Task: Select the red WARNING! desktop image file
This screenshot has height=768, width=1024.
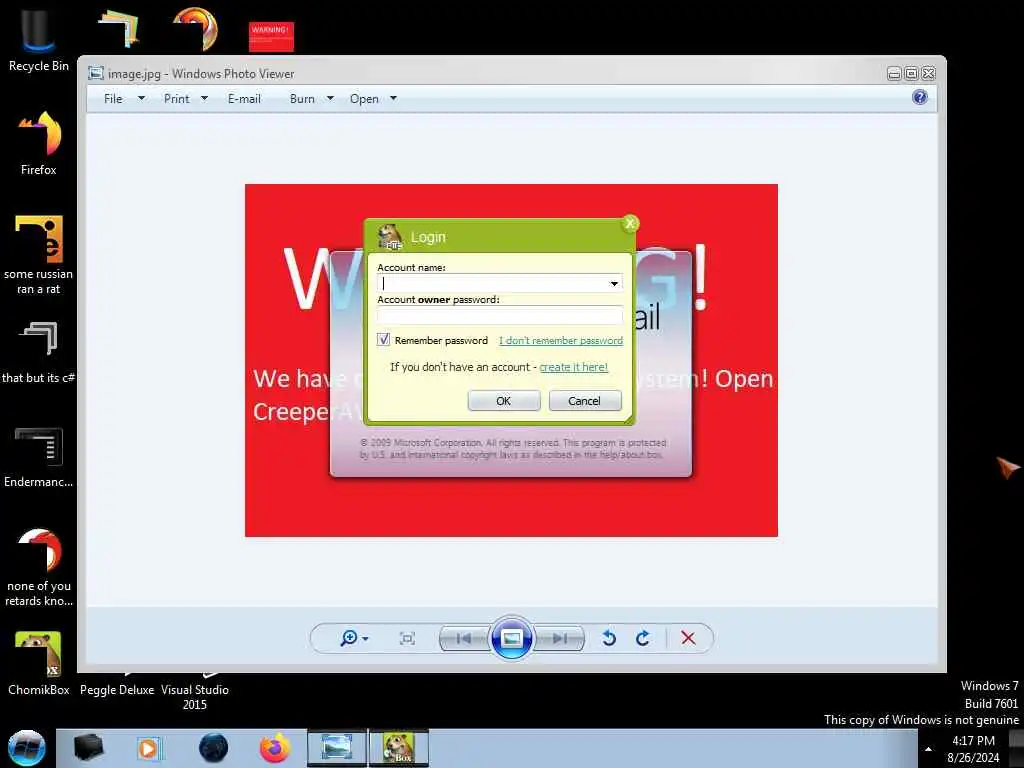Action: [x=271, y=37]
